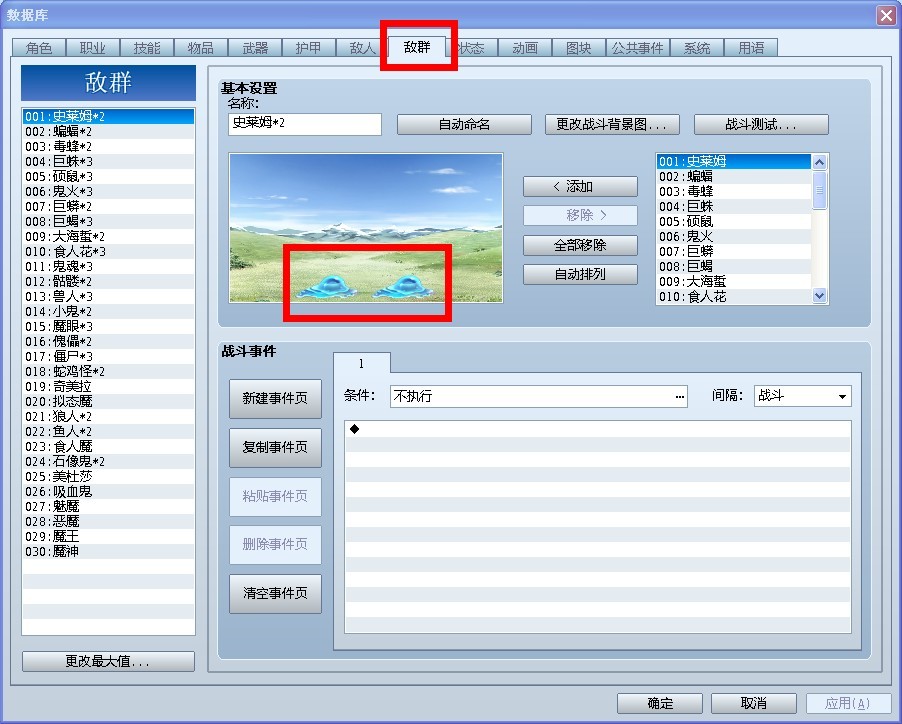Select troop 010:食人花*3

point(108,251)
